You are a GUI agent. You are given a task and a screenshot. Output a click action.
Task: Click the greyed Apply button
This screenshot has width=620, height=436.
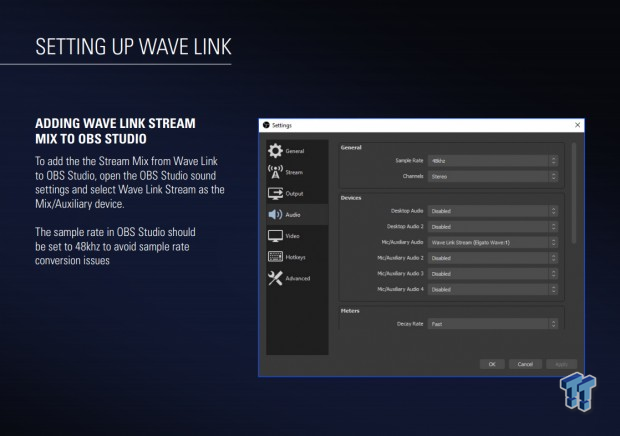point(561,364)
